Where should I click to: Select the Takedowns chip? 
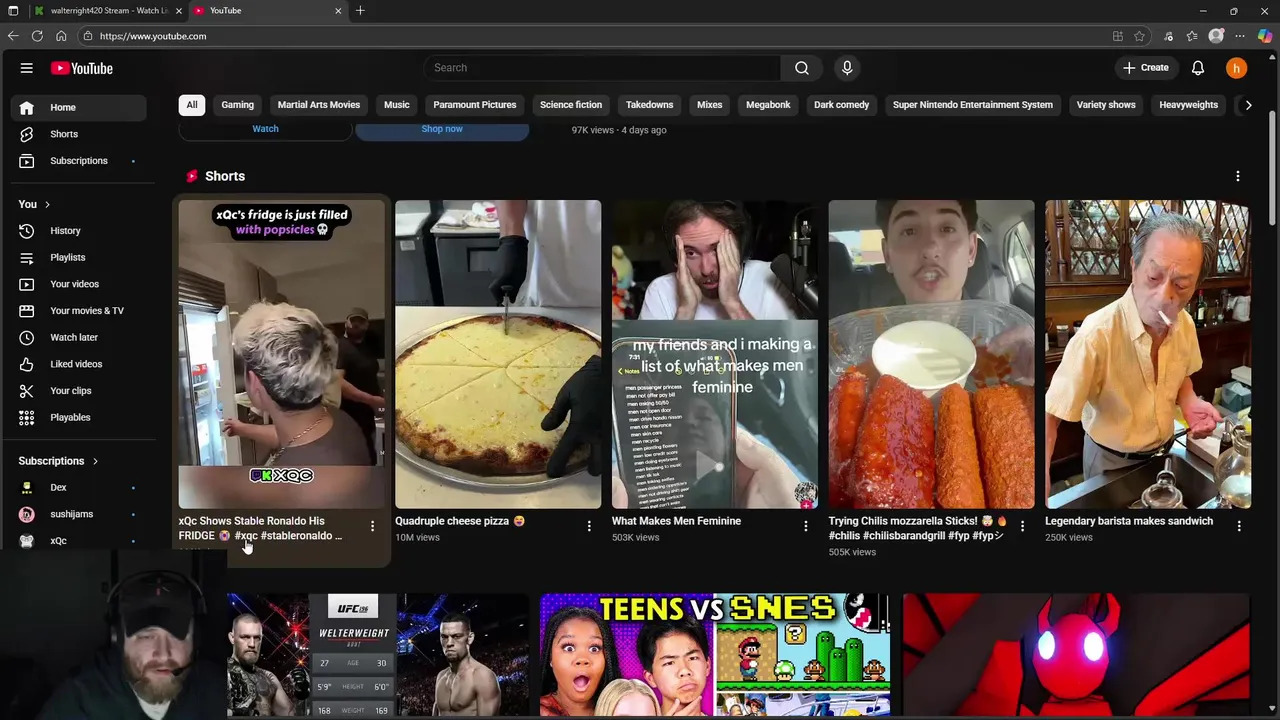[650, 105]
